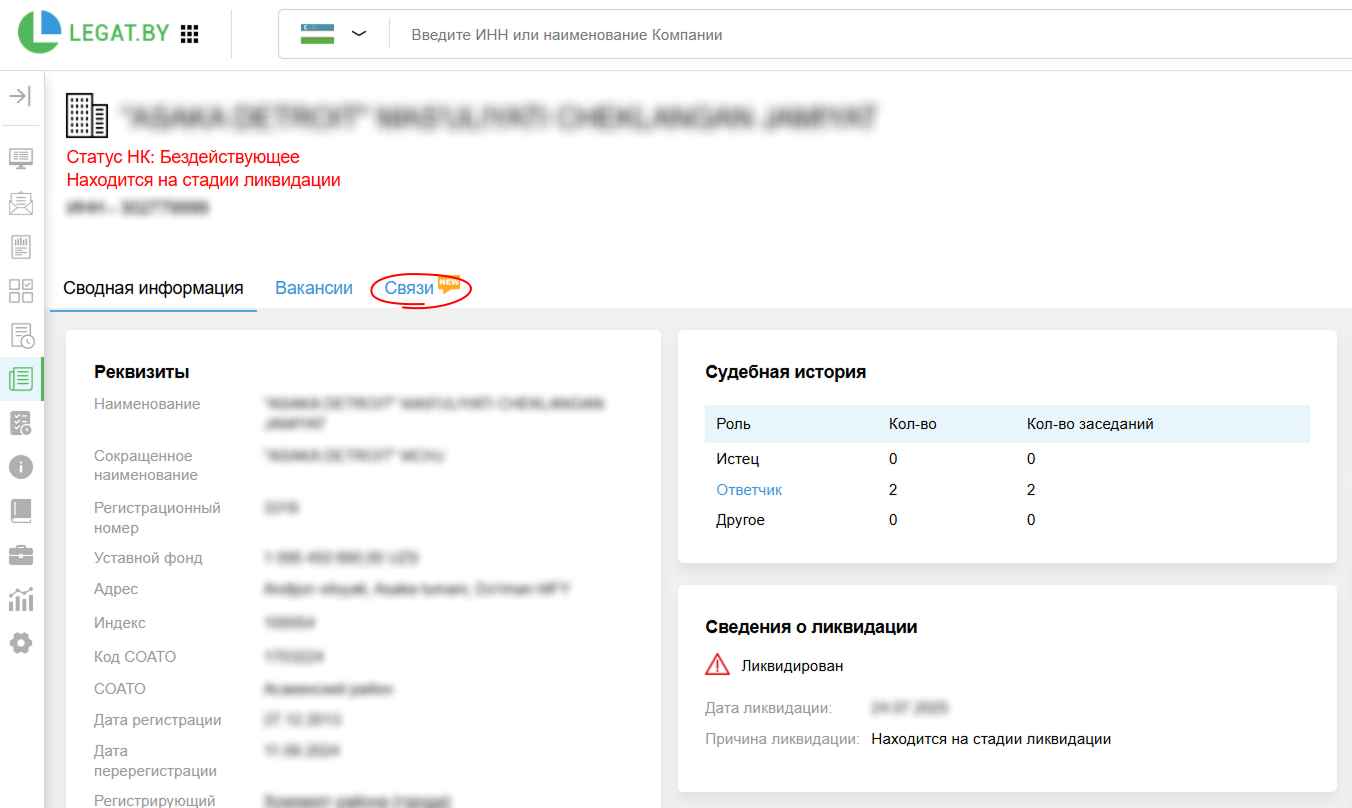The image size is (1352, 808).
Task: Select the book icon on the left panel
Action: pyautogui.click(x=21, y=511)
